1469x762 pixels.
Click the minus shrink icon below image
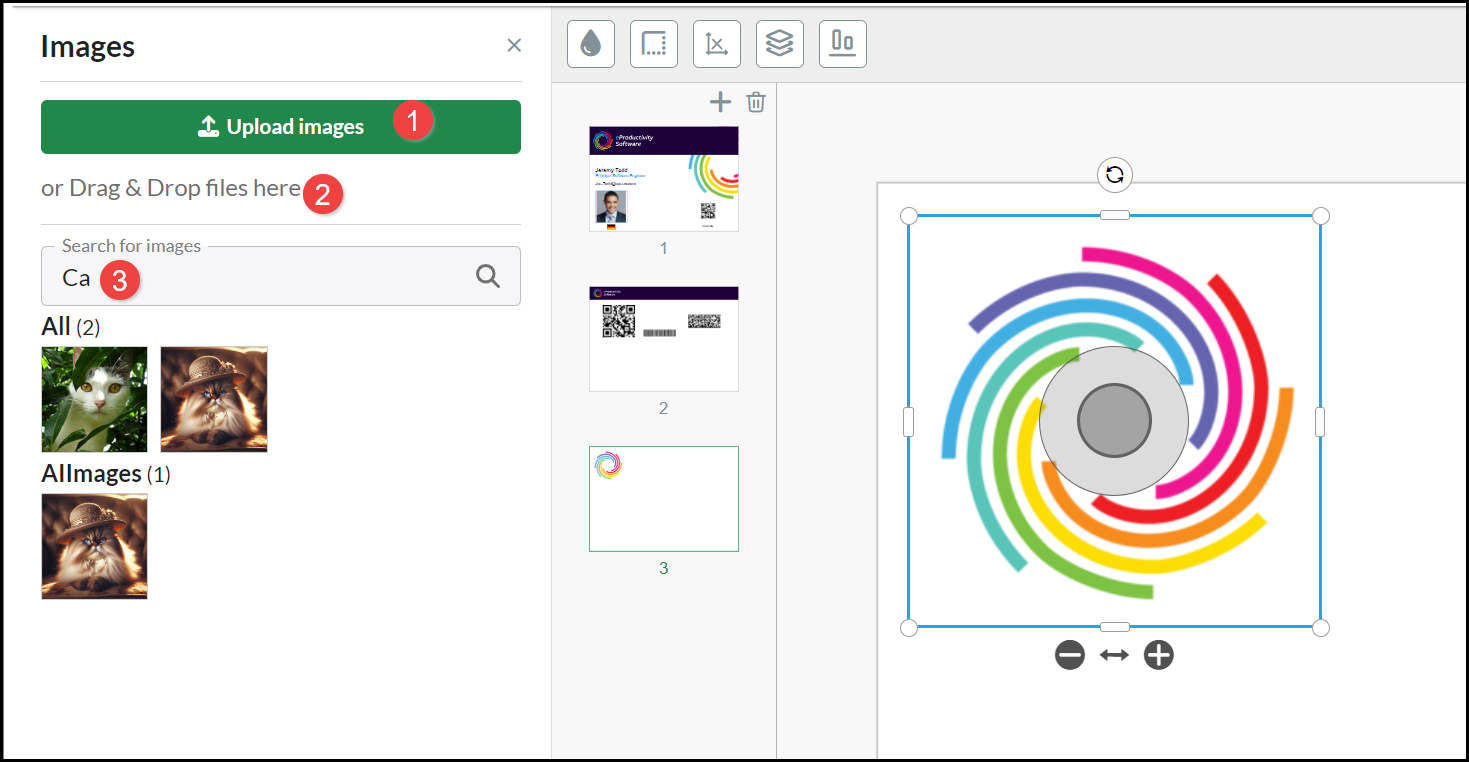coord(1069,655)
